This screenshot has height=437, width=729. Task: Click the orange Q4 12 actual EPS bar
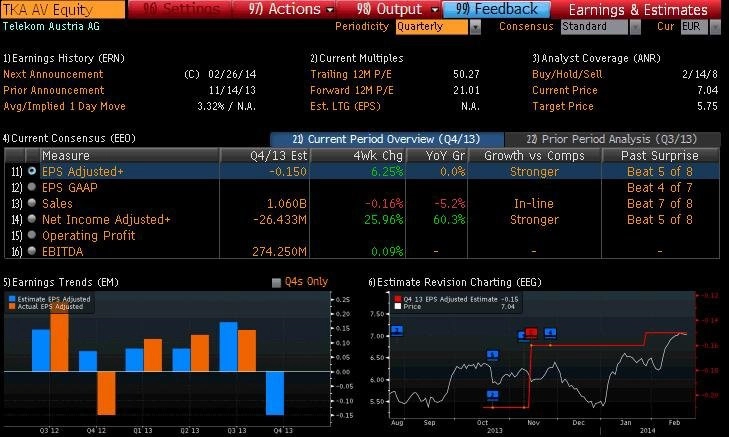106,393
